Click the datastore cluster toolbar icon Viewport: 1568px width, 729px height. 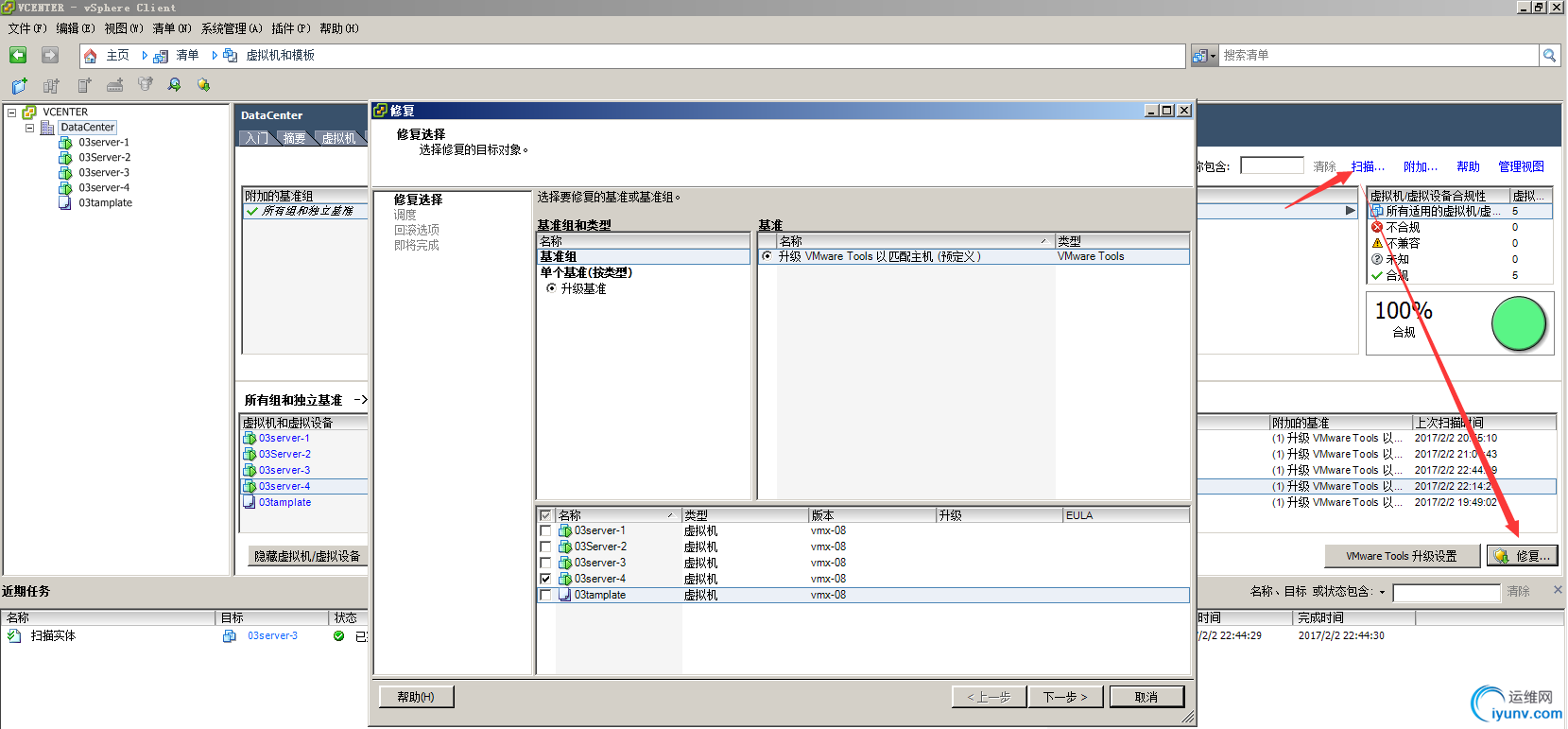tap(145, 85)
